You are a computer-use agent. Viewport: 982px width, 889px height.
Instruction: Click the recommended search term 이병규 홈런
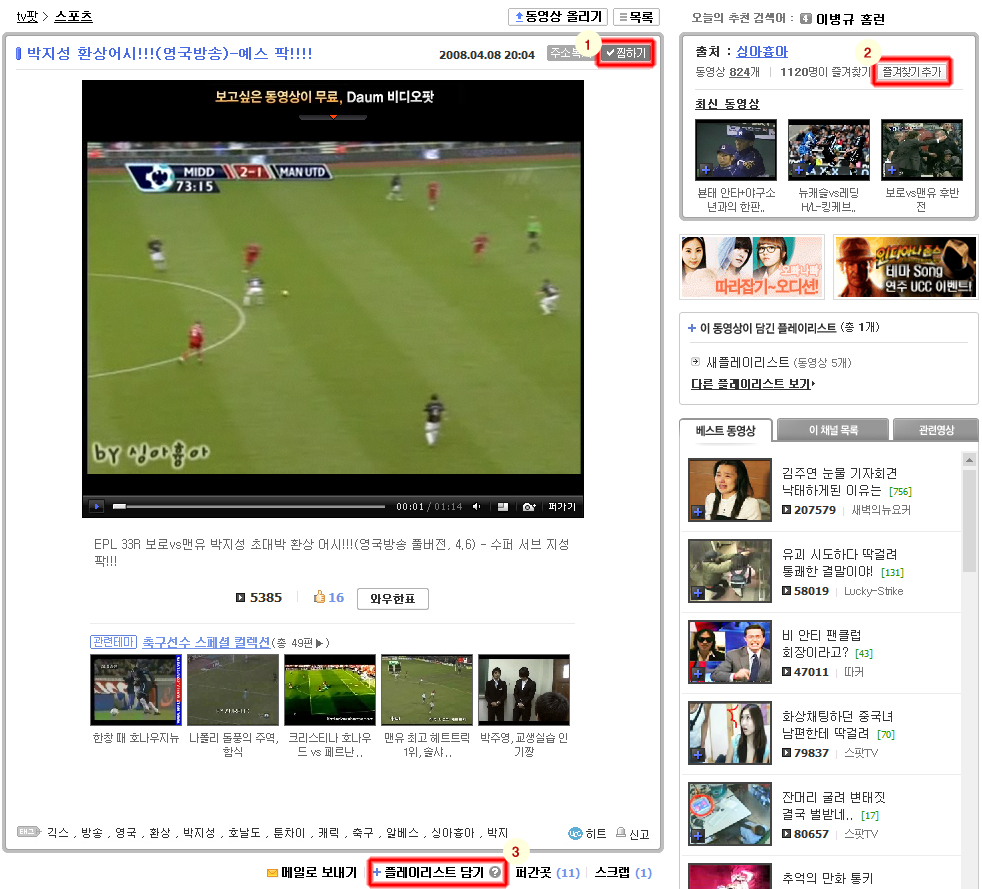click(850, 19)
